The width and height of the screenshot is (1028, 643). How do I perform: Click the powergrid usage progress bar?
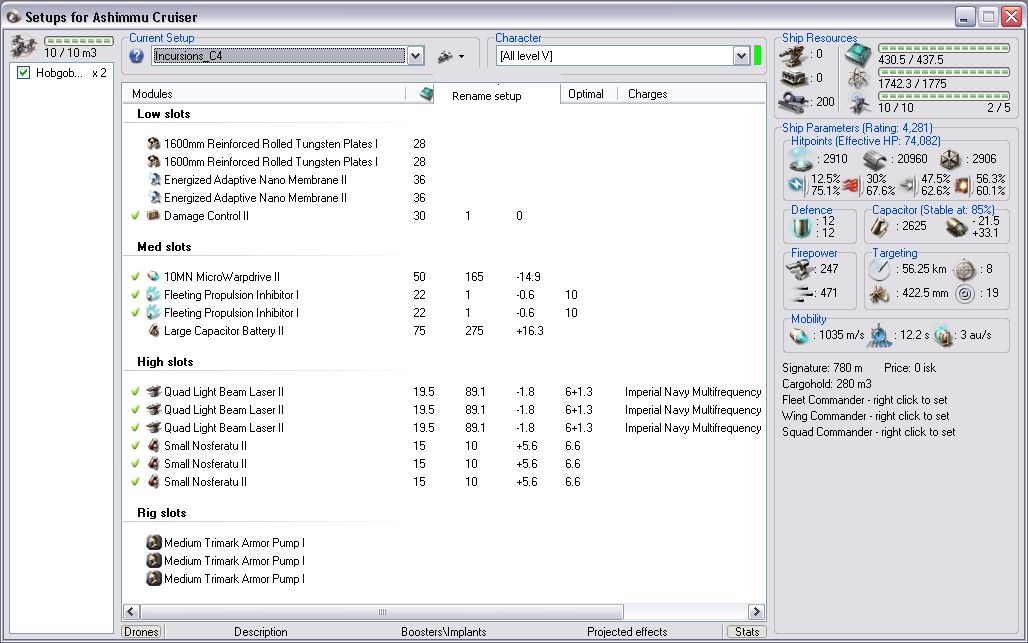pos(944,72)
